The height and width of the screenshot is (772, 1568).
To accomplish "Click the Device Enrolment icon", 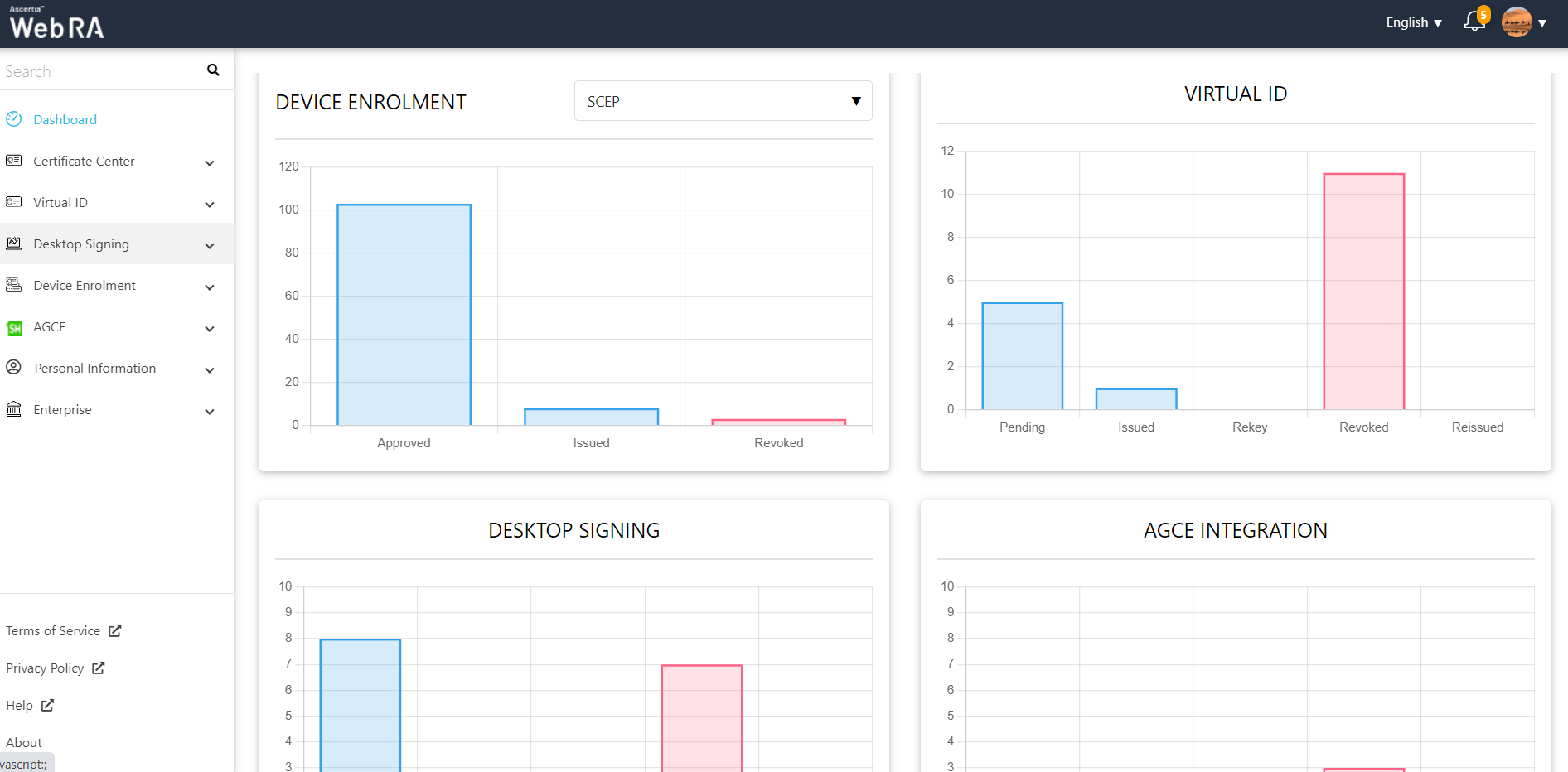I will tap(14, 285).
